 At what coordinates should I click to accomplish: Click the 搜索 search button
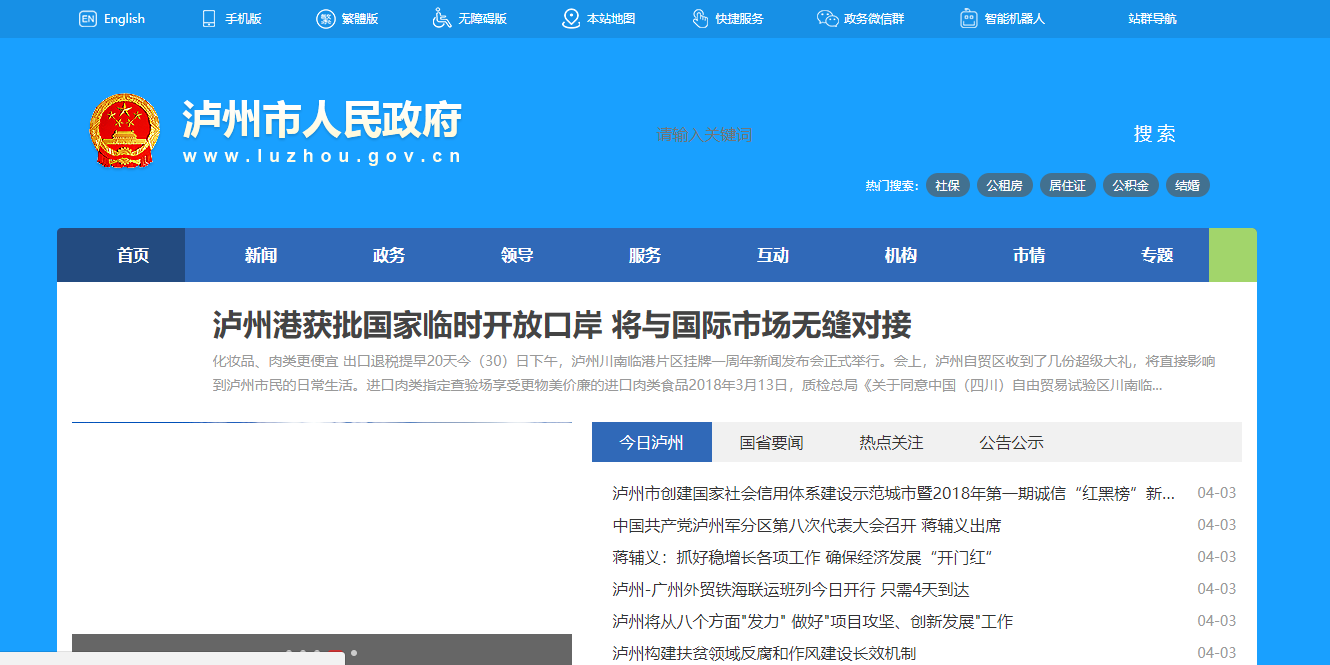click(1154, 135)
